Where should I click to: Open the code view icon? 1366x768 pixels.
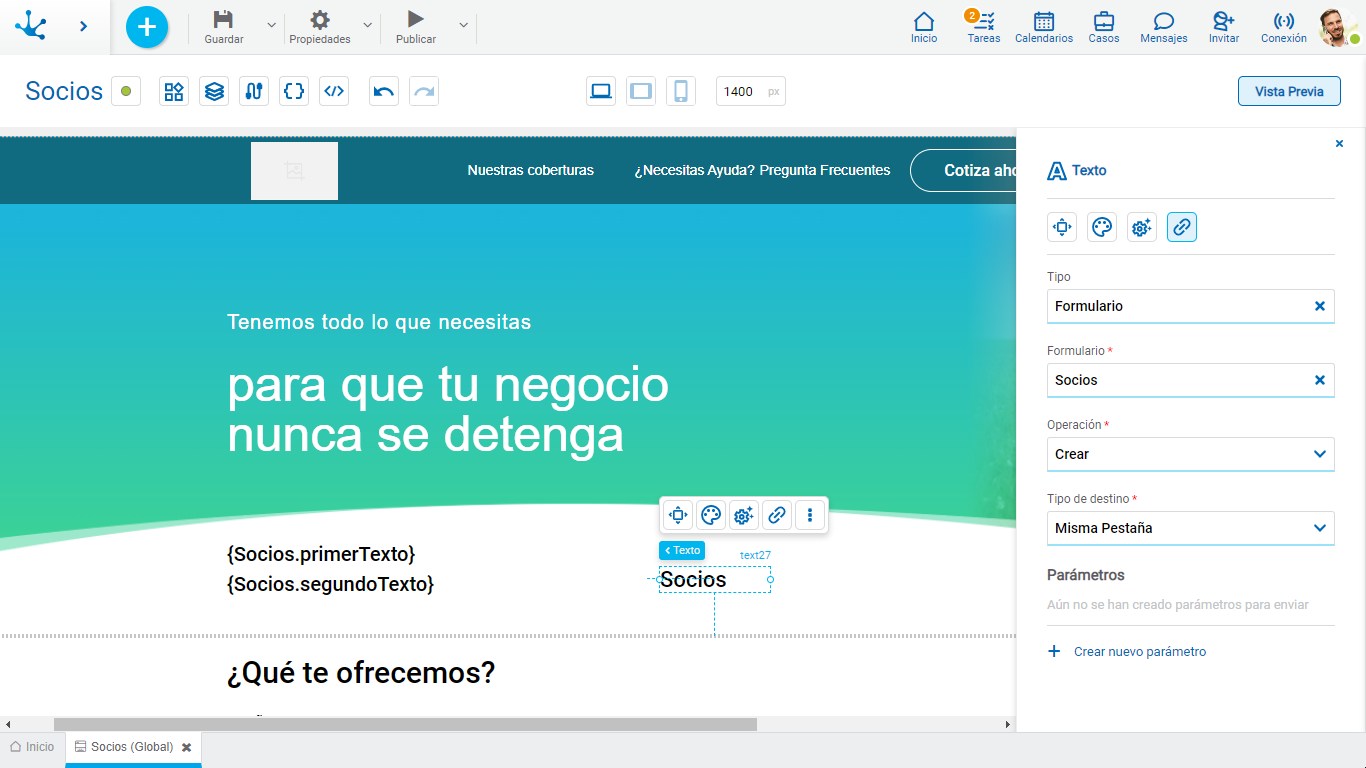(x=334, y=91)
